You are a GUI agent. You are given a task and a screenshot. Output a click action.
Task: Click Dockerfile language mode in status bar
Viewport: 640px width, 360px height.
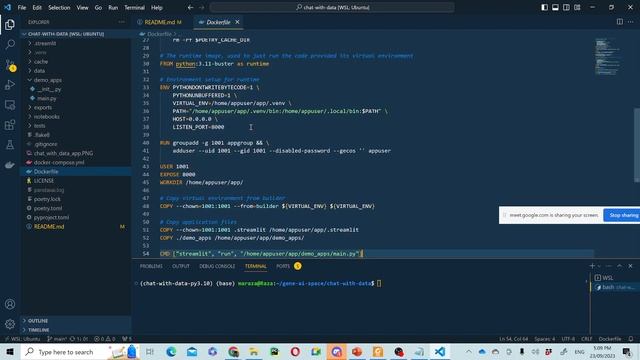pos(610,339)
